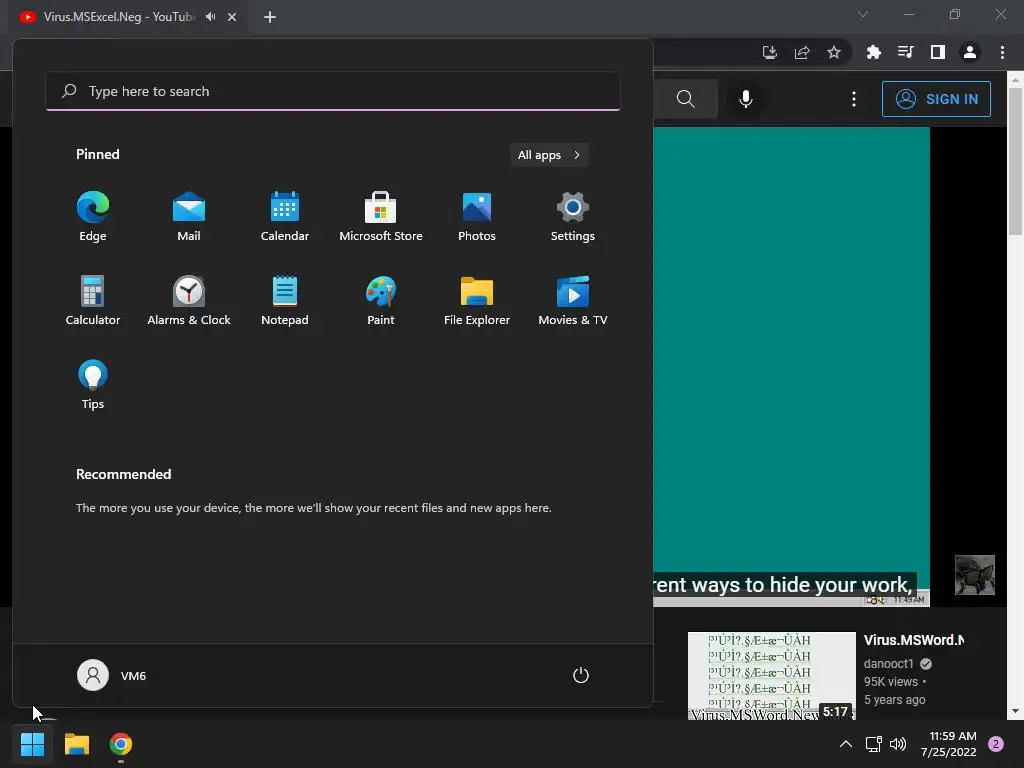1024x768 pixels.
Task: Open the Edge pinned app
Action: (x=93, y=216)
